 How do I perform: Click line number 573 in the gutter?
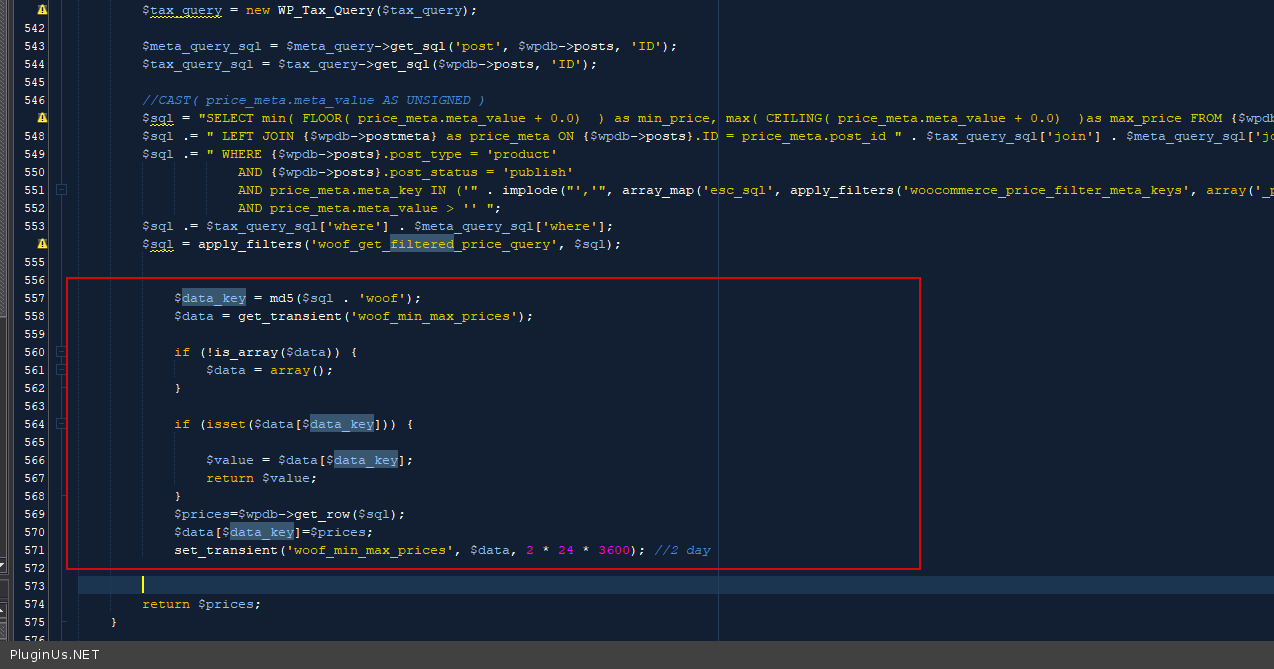[x=33, y=586]
